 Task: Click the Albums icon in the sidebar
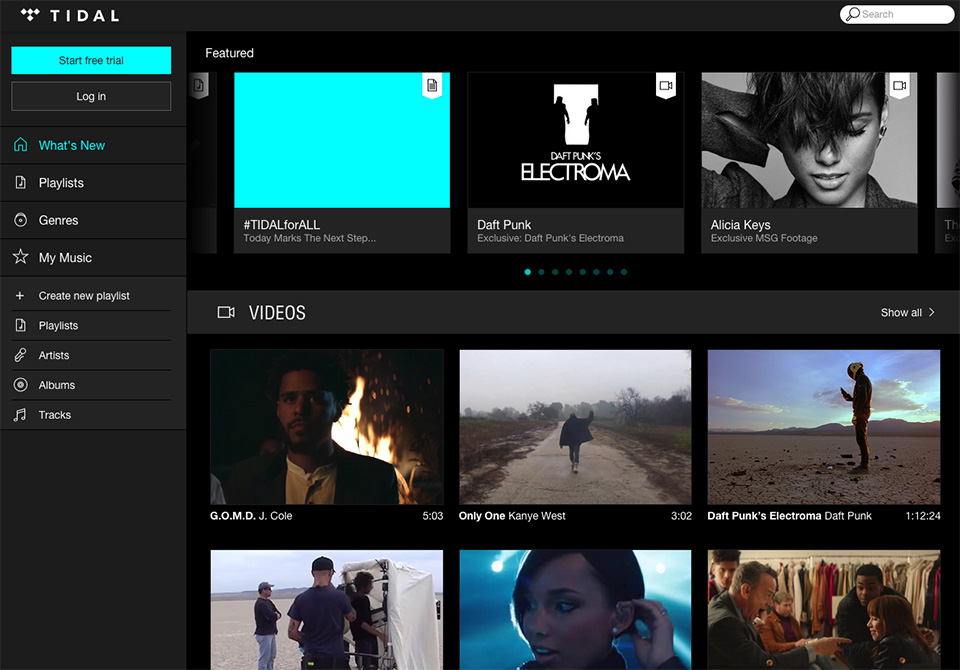19,385
